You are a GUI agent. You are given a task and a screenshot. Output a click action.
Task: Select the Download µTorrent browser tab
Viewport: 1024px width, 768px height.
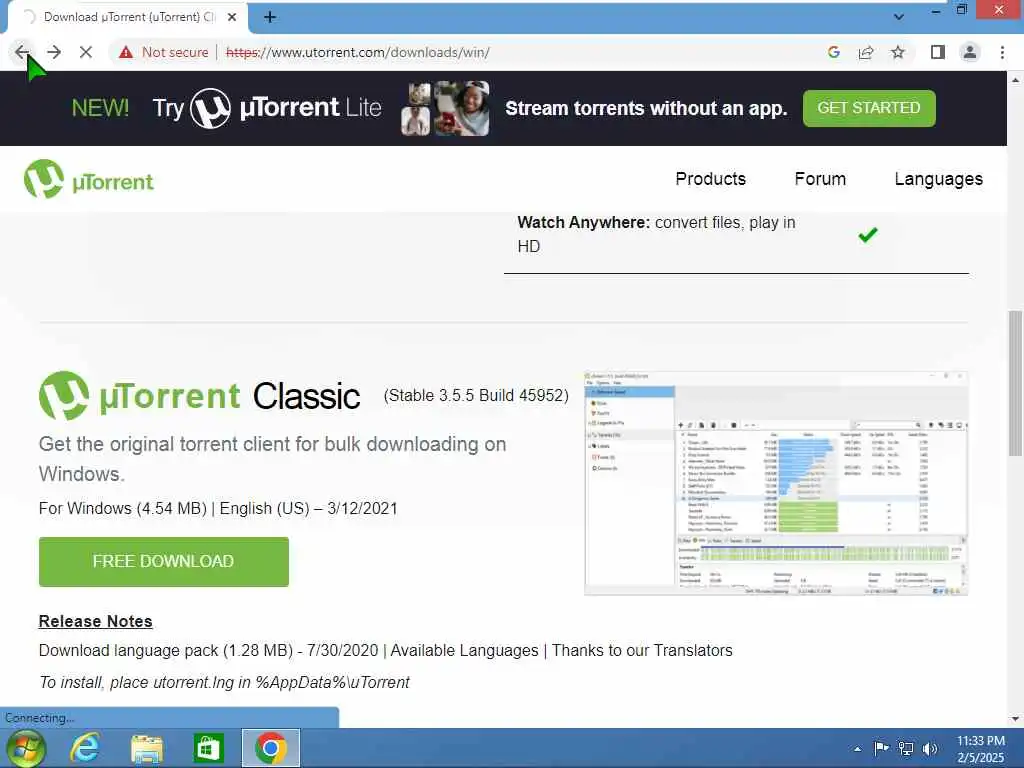pos(129,18)
